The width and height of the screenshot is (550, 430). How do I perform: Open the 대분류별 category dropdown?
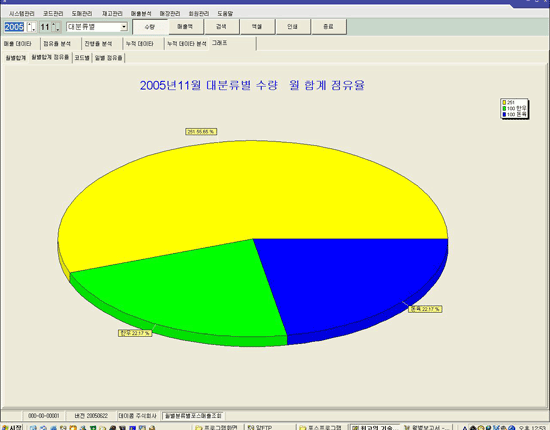pos(124,27)
